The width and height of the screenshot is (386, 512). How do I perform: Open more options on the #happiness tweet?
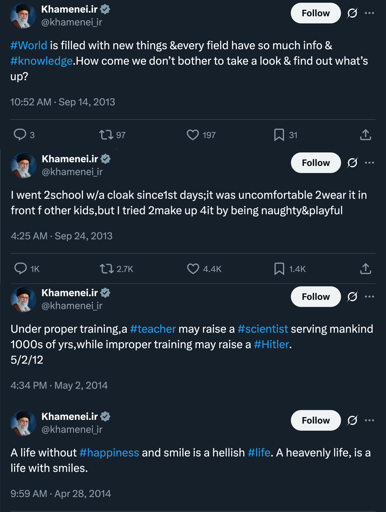[369, 420]
